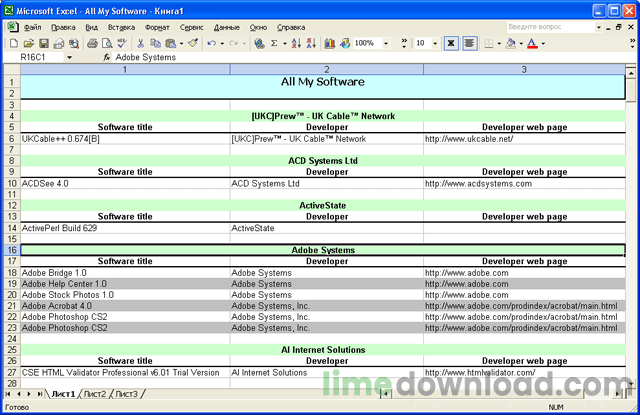Open the Правка menu
Image resolution: width=640 pixels, height=415 pixels.
click(x=63, y=27)
